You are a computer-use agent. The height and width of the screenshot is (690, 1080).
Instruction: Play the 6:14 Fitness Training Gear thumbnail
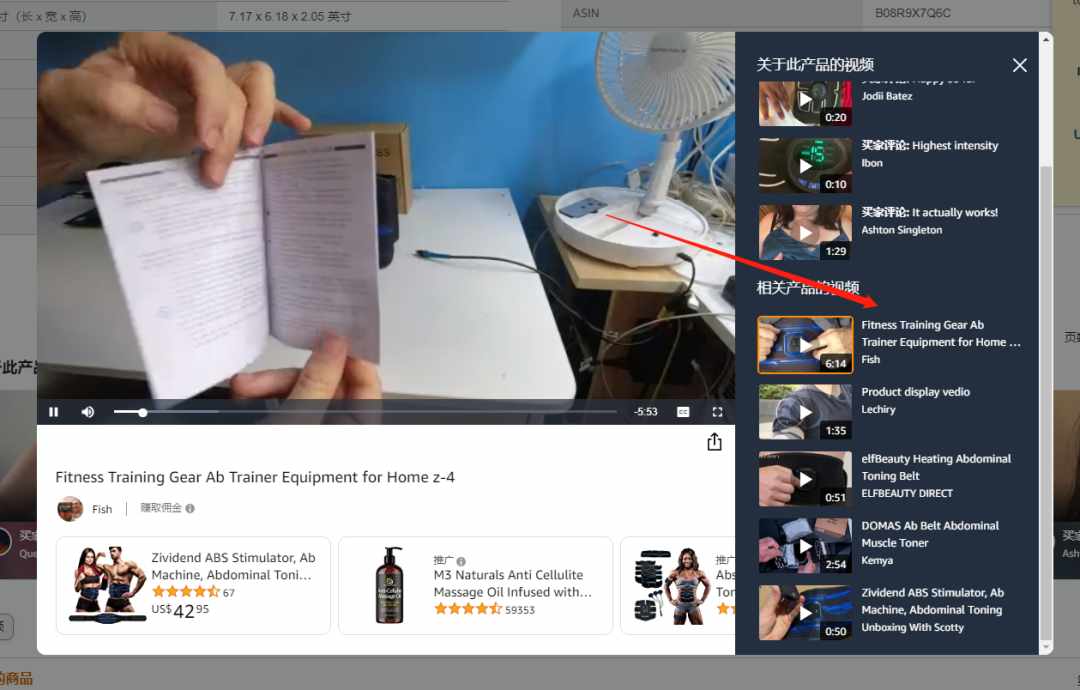pyautogui.click(x=805, y=345)
